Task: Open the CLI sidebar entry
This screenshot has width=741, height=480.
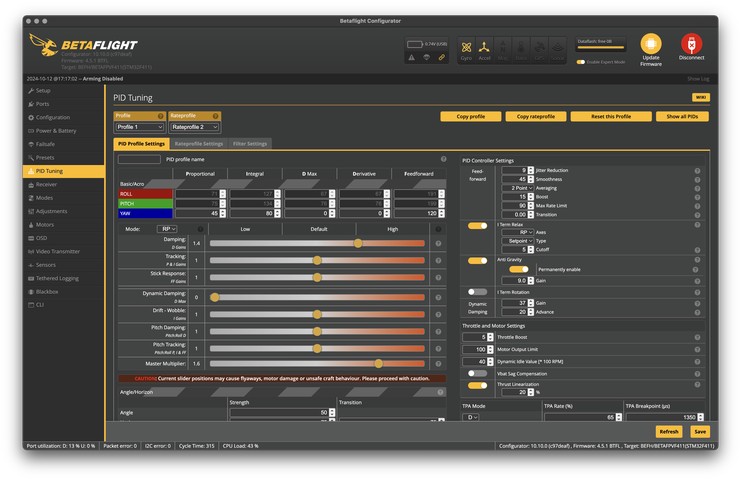Action: (41, 304)
